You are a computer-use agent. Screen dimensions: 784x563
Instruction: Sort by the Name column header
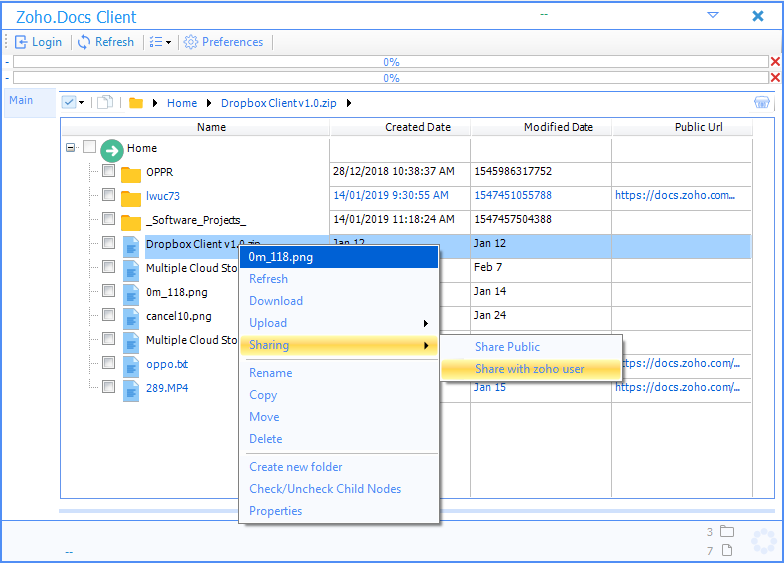point(196,127)
